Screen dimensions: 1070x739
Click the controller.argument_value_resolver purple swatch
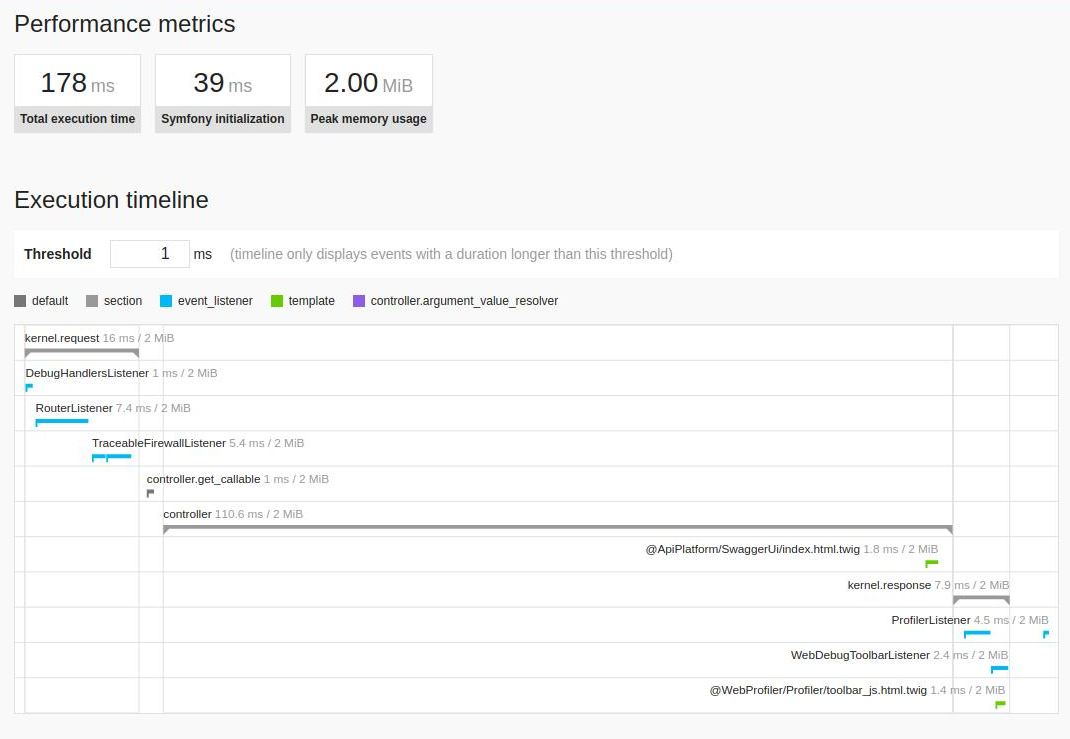[359, 301]
